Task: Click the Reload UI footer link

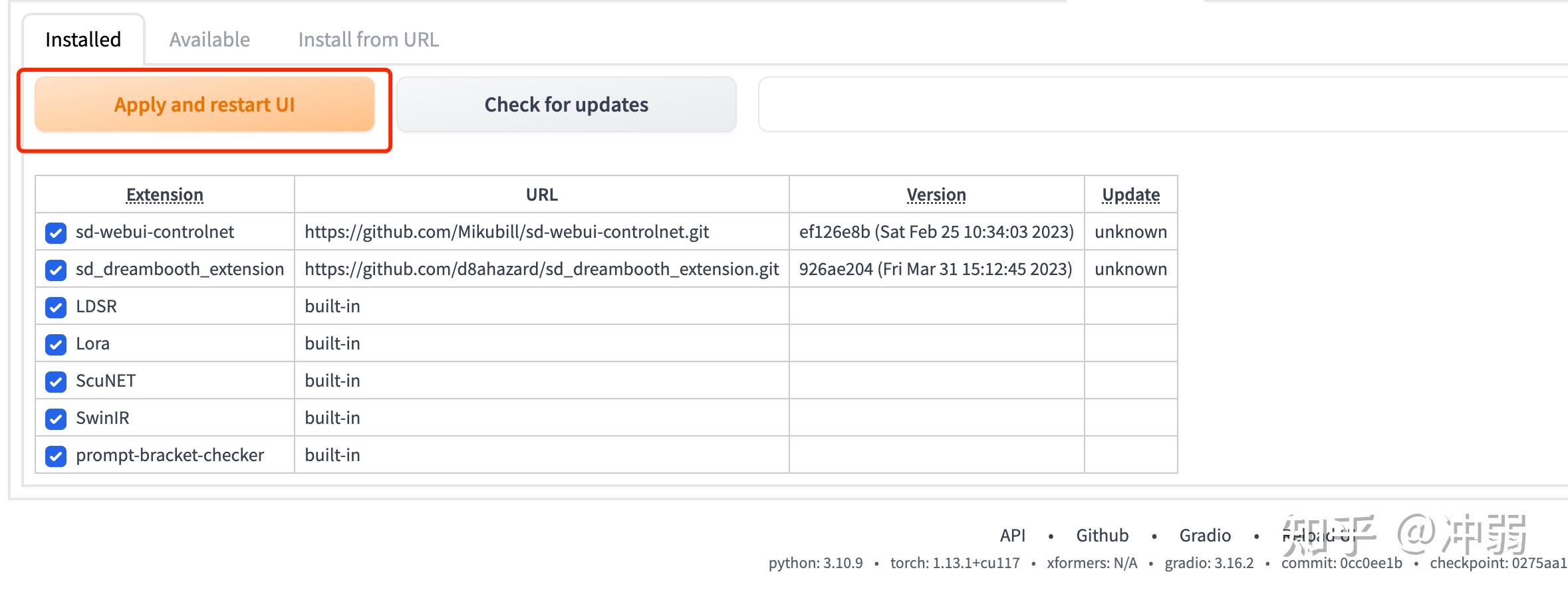Action: (x=1319, y=535)
